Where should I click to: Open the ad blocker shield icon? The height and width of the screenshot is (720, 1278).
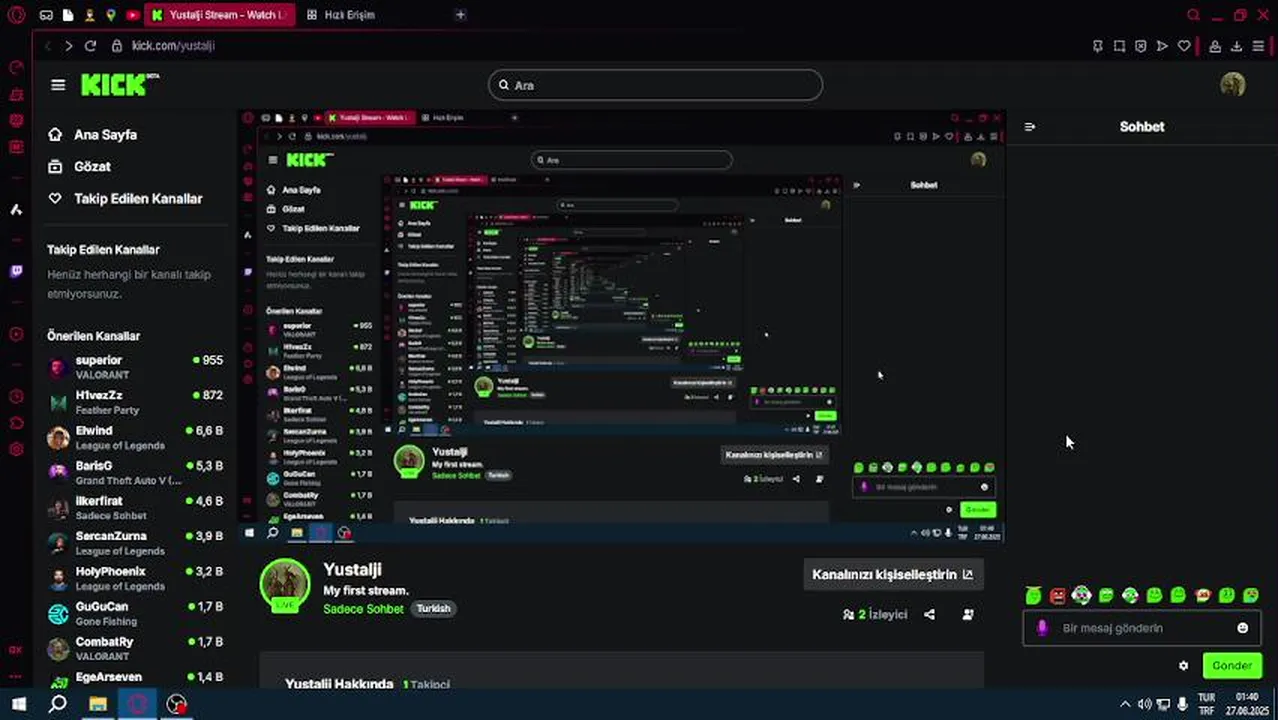(1140, 46)
